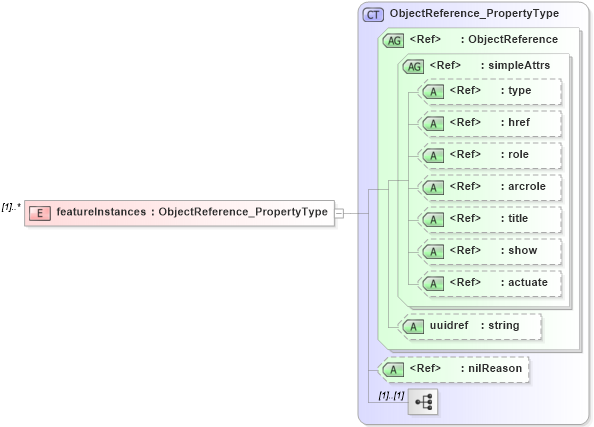The height and width of the screenshot is (427, 594).
Task: Select the ': ObjectReference' attribute group label
Action: tap(509, 39)
